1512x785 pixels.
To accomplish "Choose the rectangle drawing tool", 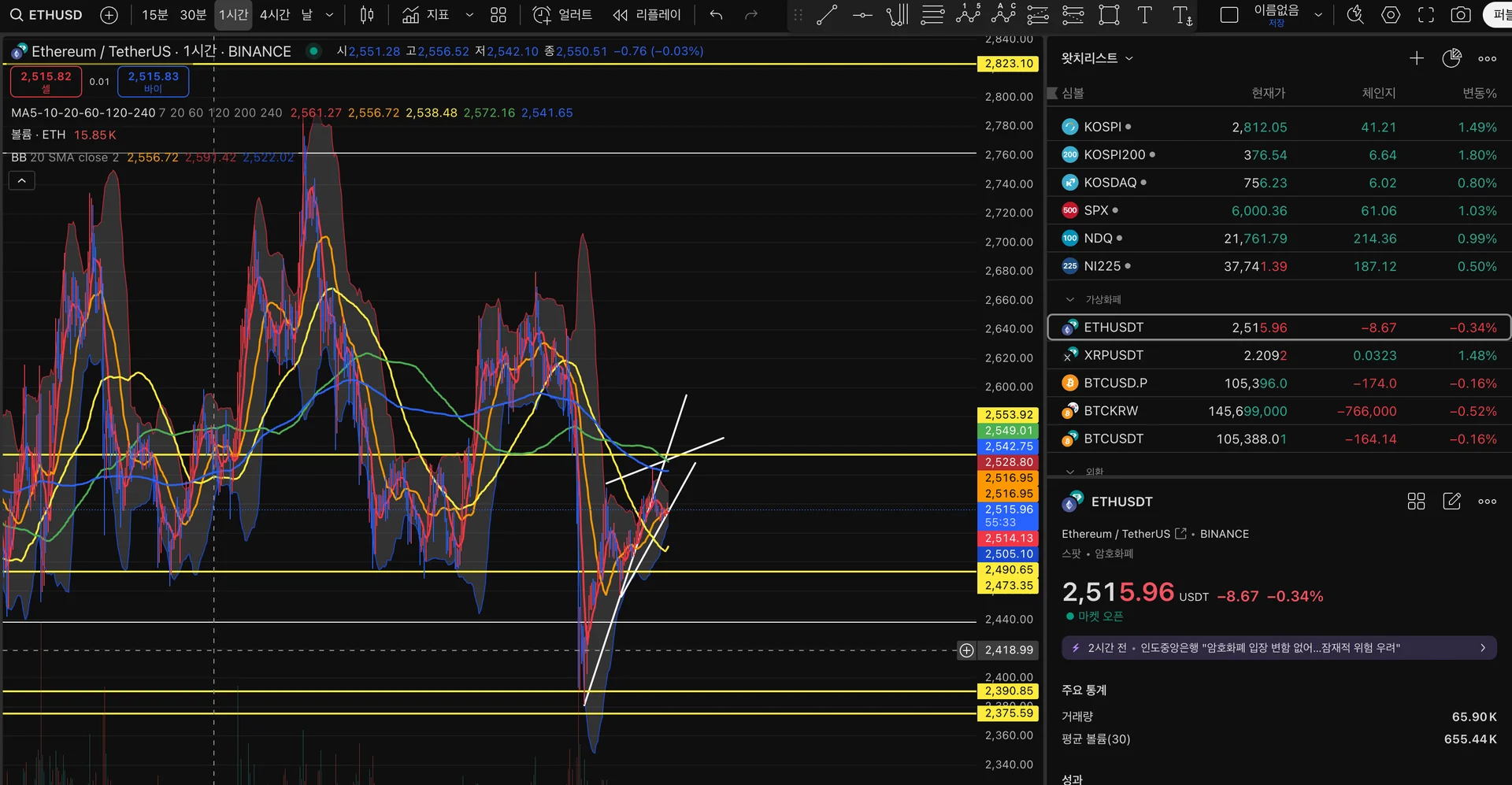I will click(x=1109, y=15).
